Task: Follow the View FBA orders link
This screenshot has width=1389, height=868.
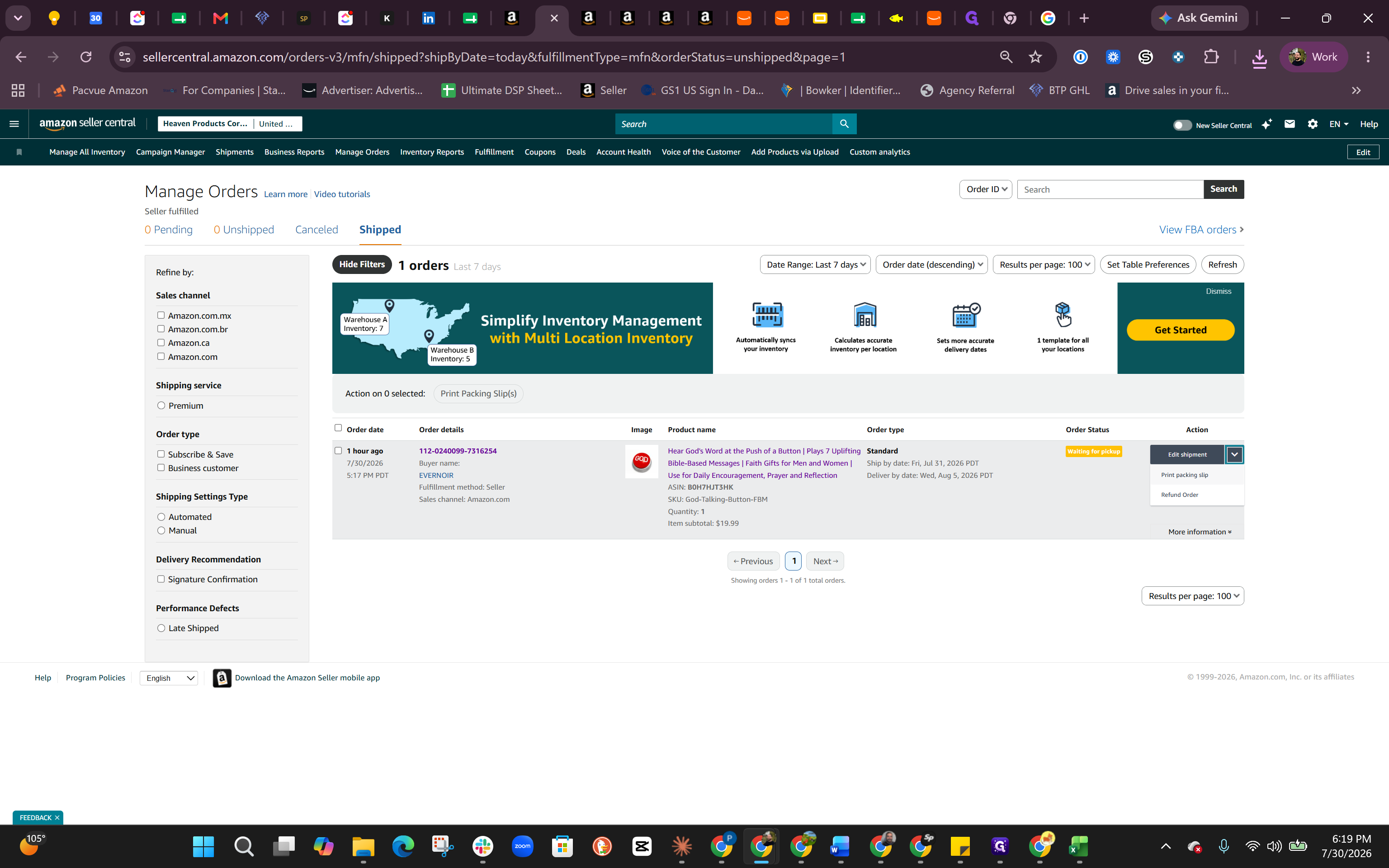Action: point(1201,230)
